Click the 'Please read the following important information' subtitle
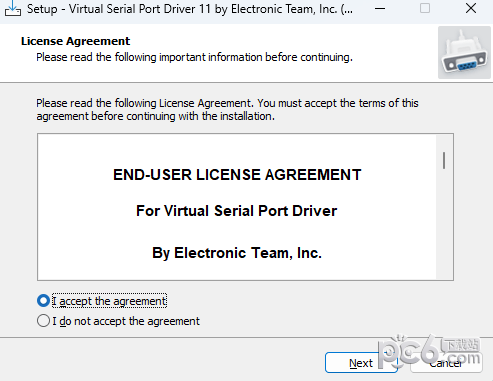493x381 pixels. pyautogui.click(x=194, y=57)
